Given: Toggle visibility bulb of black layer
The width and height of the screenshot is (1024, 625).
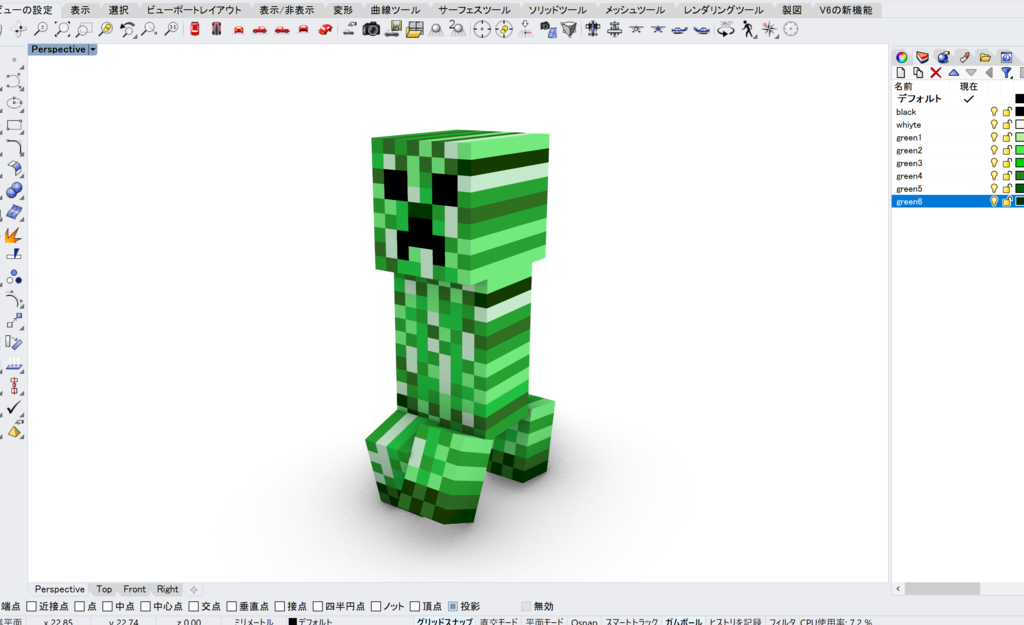Looking at the screenshot, I should point(994,112).
